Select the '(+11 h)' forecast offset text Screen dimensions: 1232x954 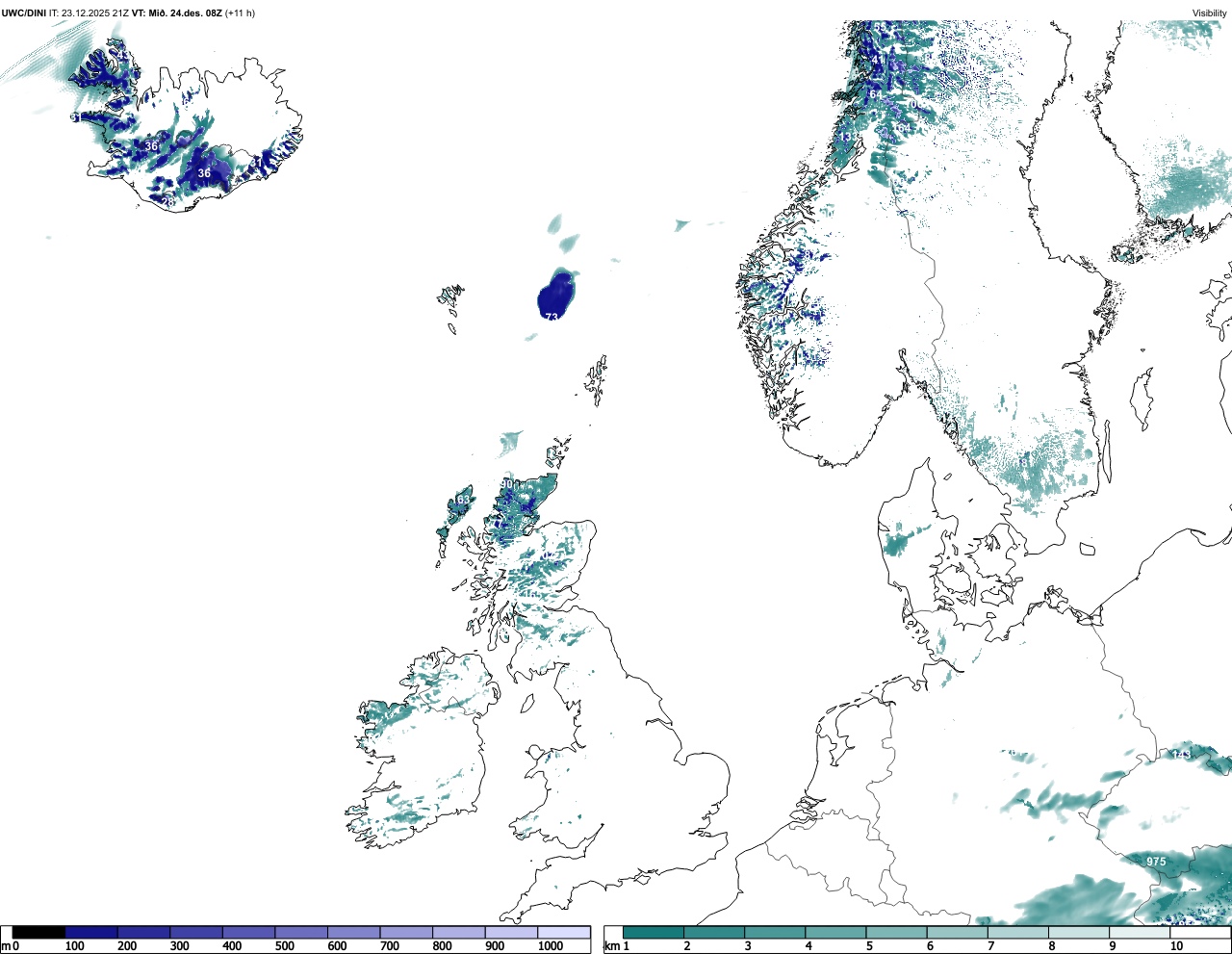tap(241, 13)
